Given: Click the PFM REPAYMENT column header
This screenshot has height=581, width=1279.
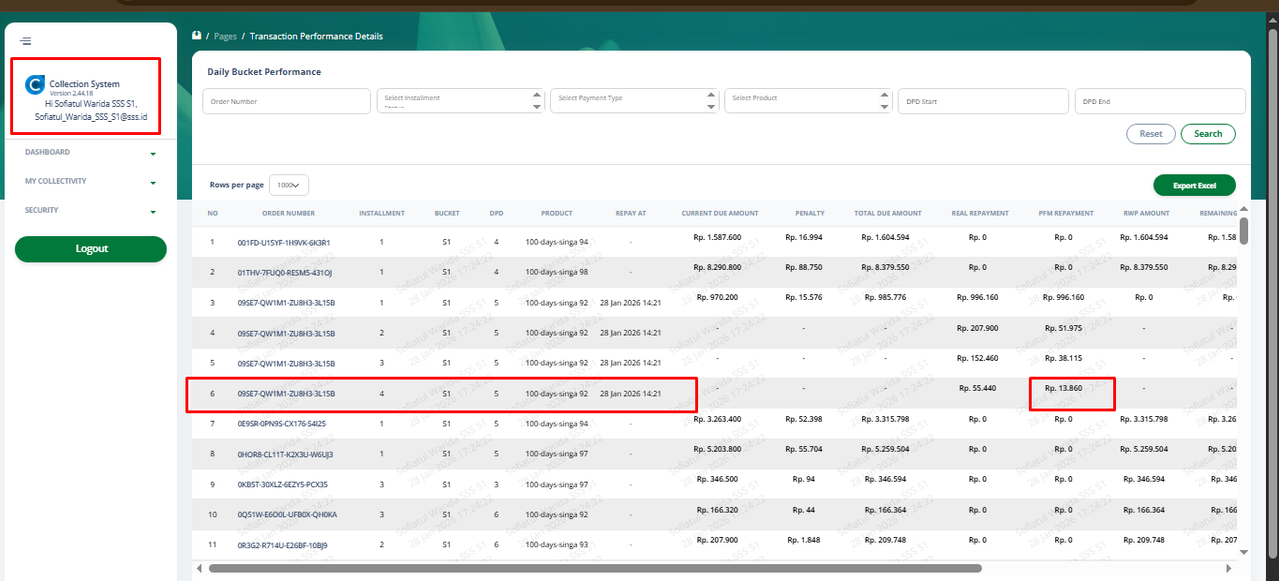Looking at the screenshot, I should pos(1066,213).
